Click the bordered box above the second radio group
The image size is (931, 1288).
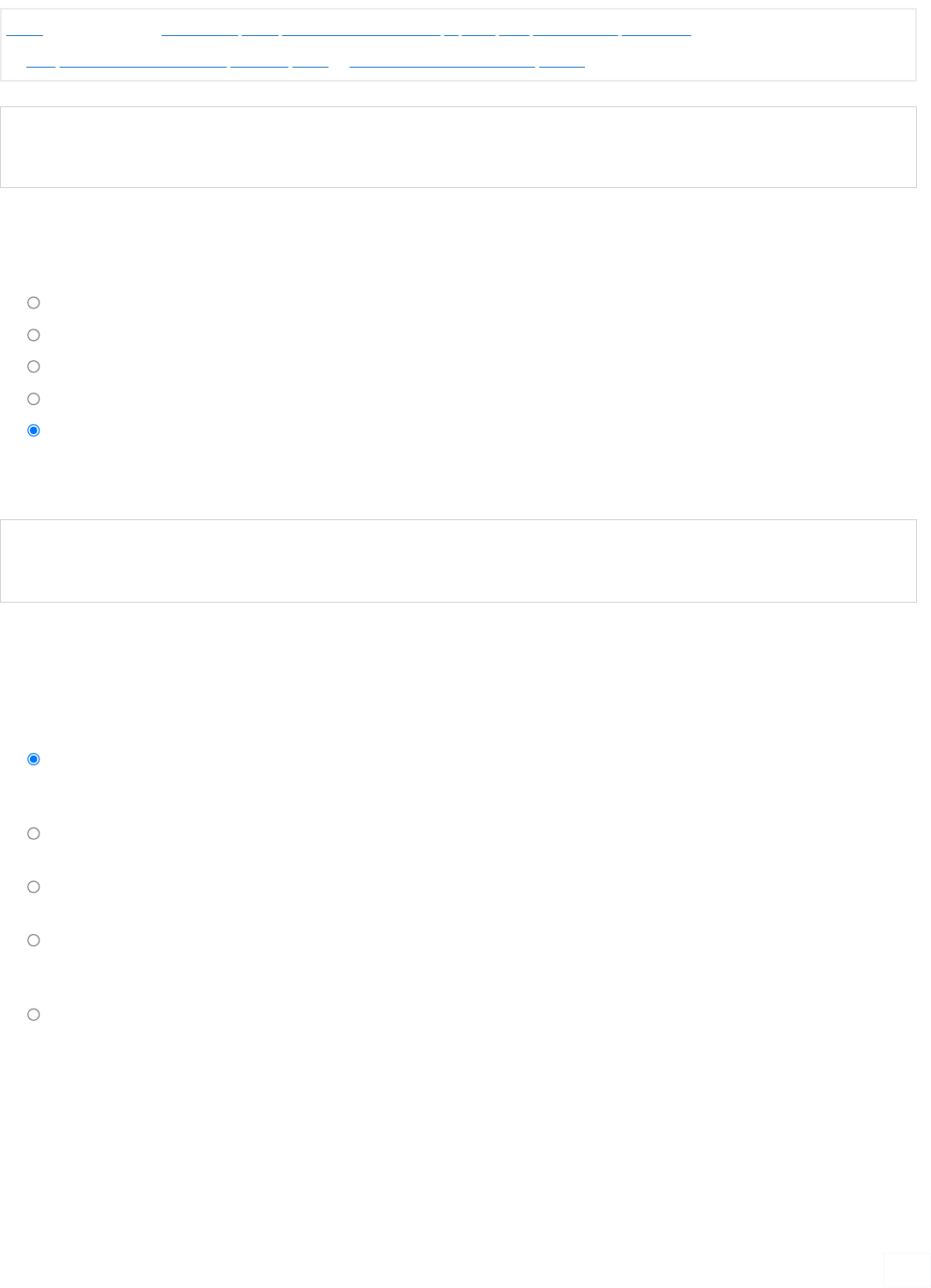coord(458,561)
